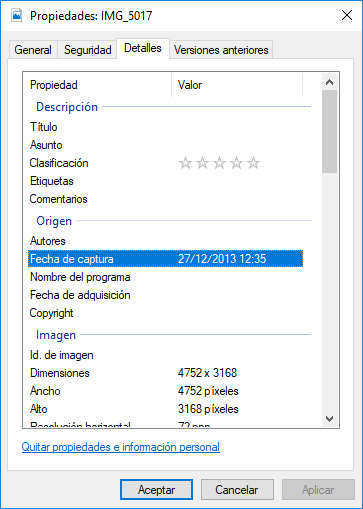This screenshot has width=363, height=509.
Task: Set rating to one star
Action: coord(185,163)
